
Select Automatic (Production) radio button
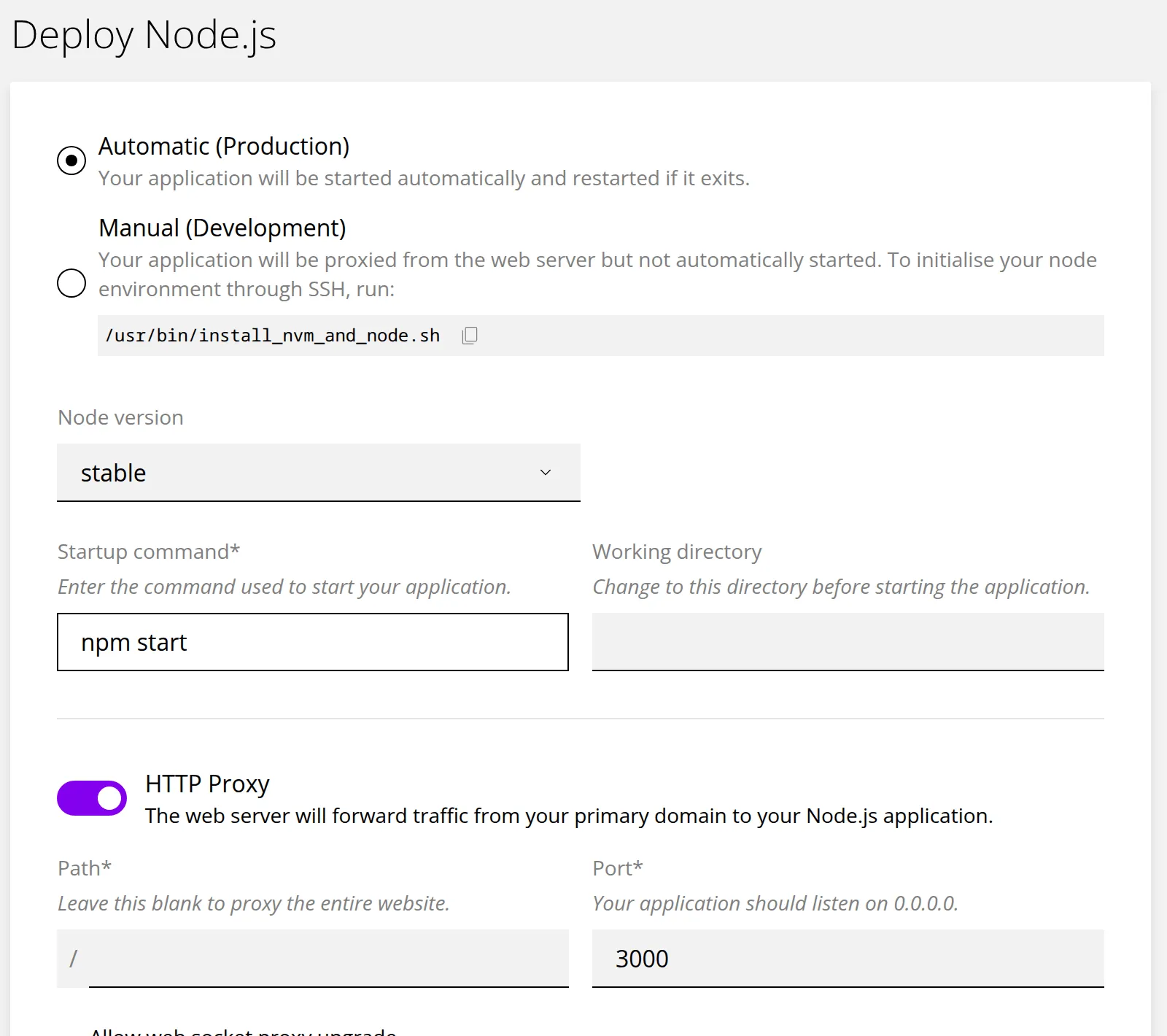click(x=71, y=161)
